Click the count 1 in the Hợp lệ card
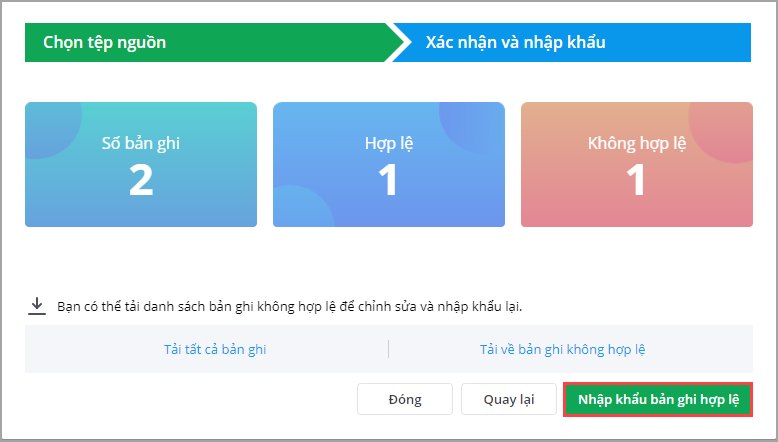 point(389,180)
